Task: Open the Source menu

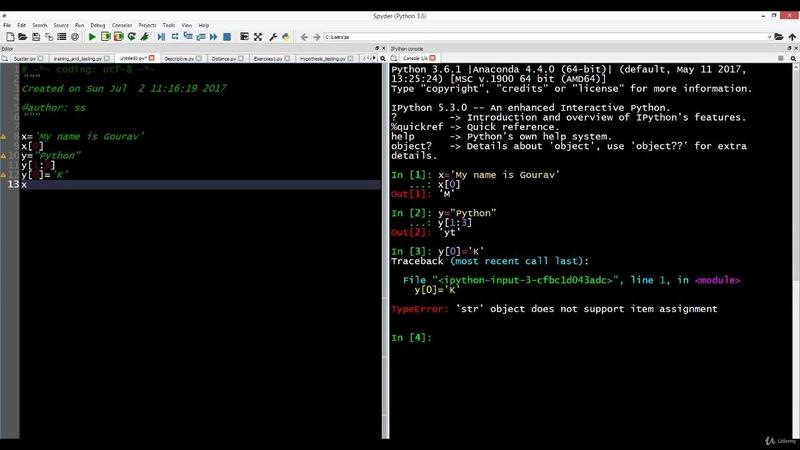Action: click(61, 25)
